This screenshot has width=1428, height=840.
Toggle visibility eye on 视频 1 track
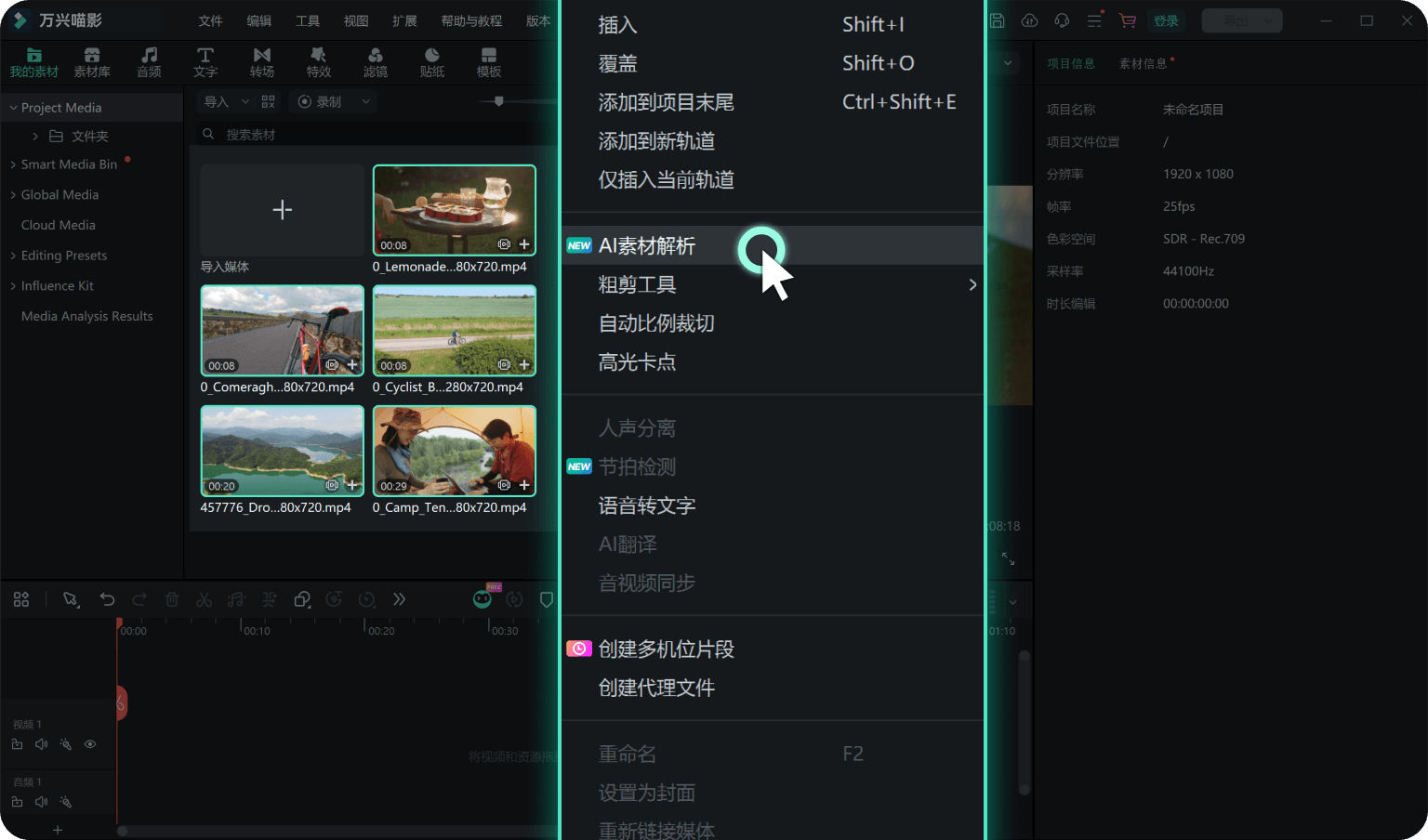tap(90, 744)
